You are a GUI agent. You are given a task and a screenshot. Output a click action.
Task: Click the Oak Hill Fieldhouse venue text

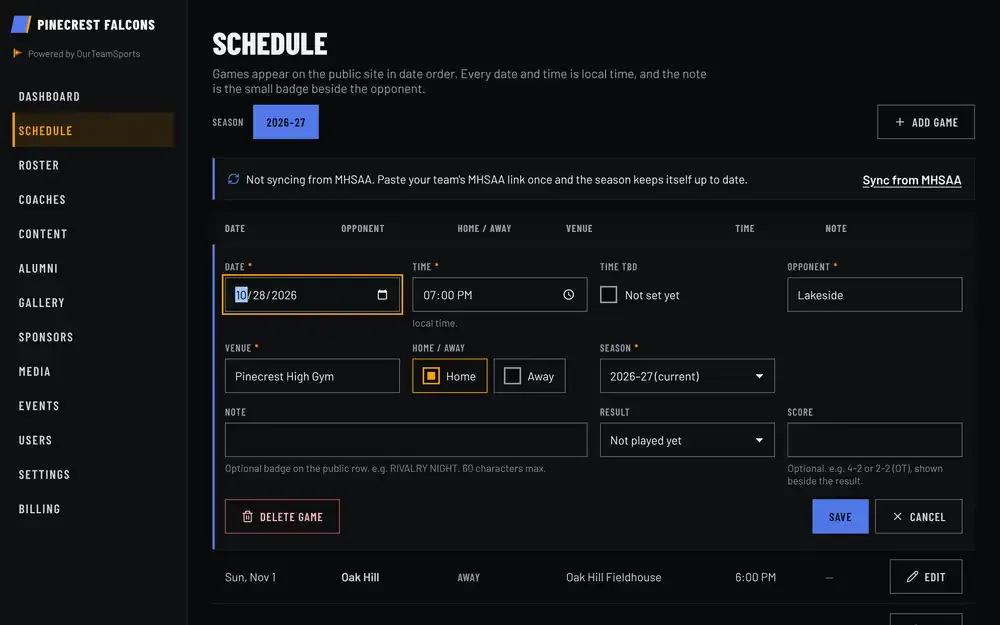pos(614,577)
